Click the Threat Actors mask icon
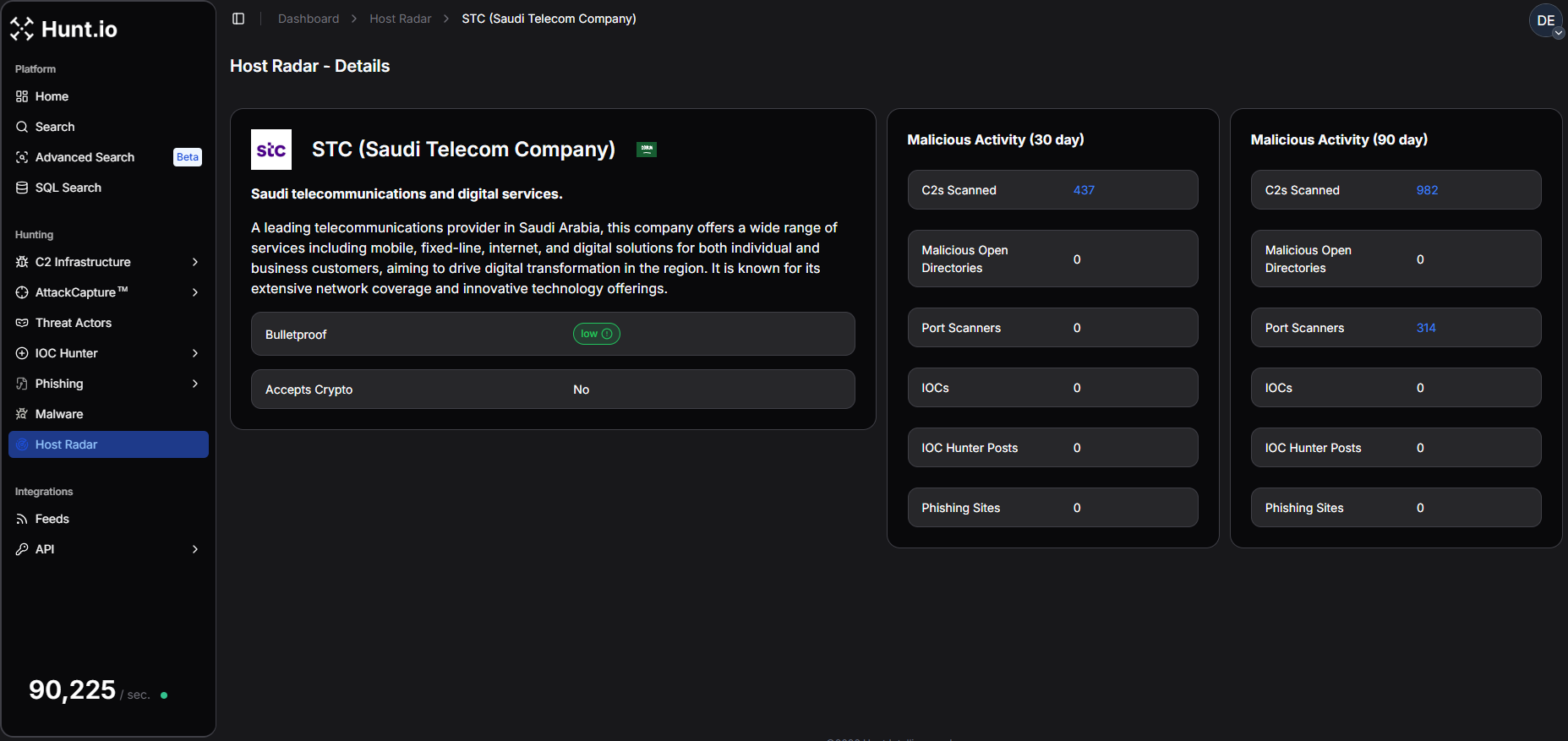This screenshot has height=741, width=1568. click(x=22, y=323)
